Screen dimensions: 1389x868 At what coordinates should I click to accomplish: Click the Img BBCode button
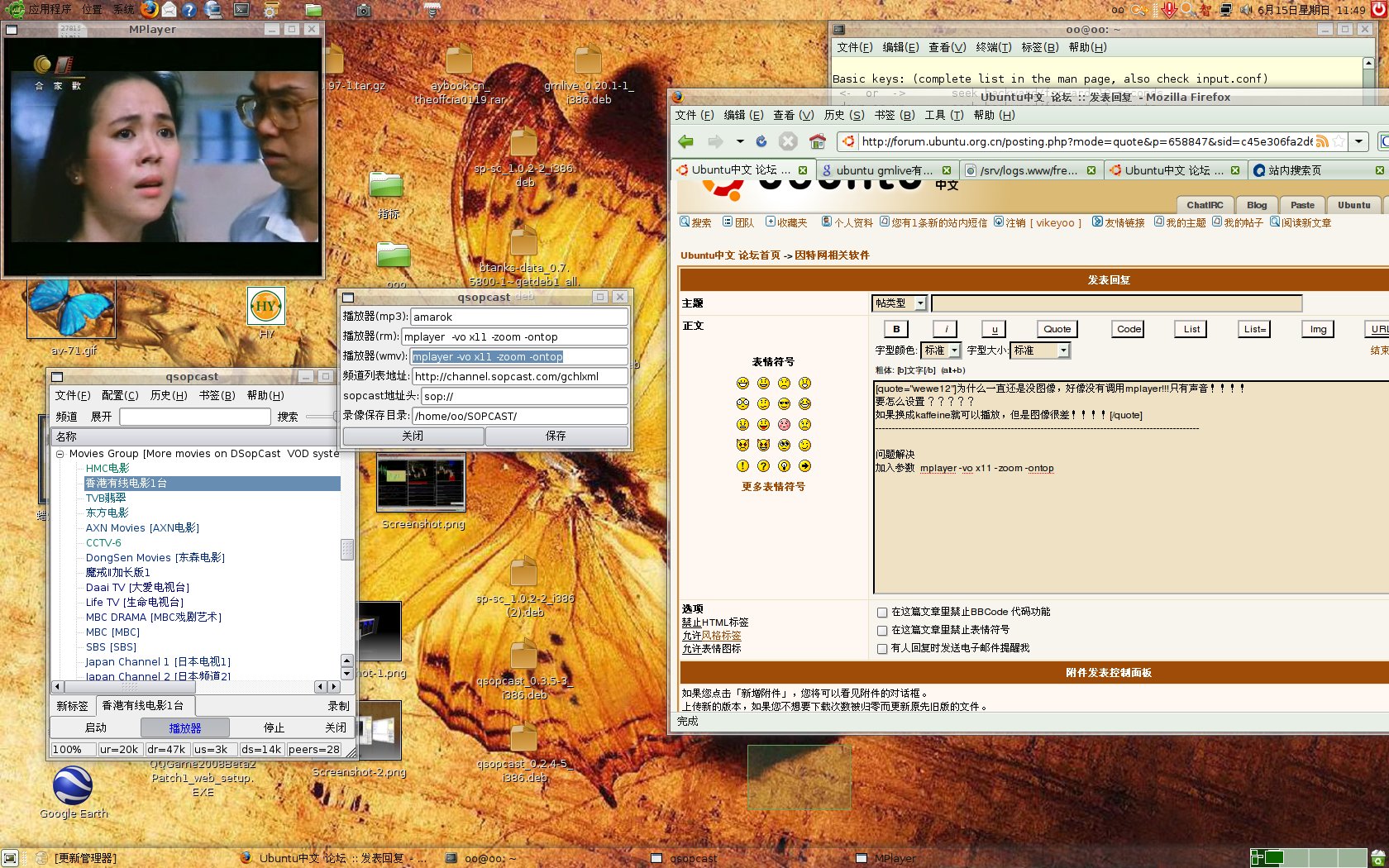[x=1318, y=329]
